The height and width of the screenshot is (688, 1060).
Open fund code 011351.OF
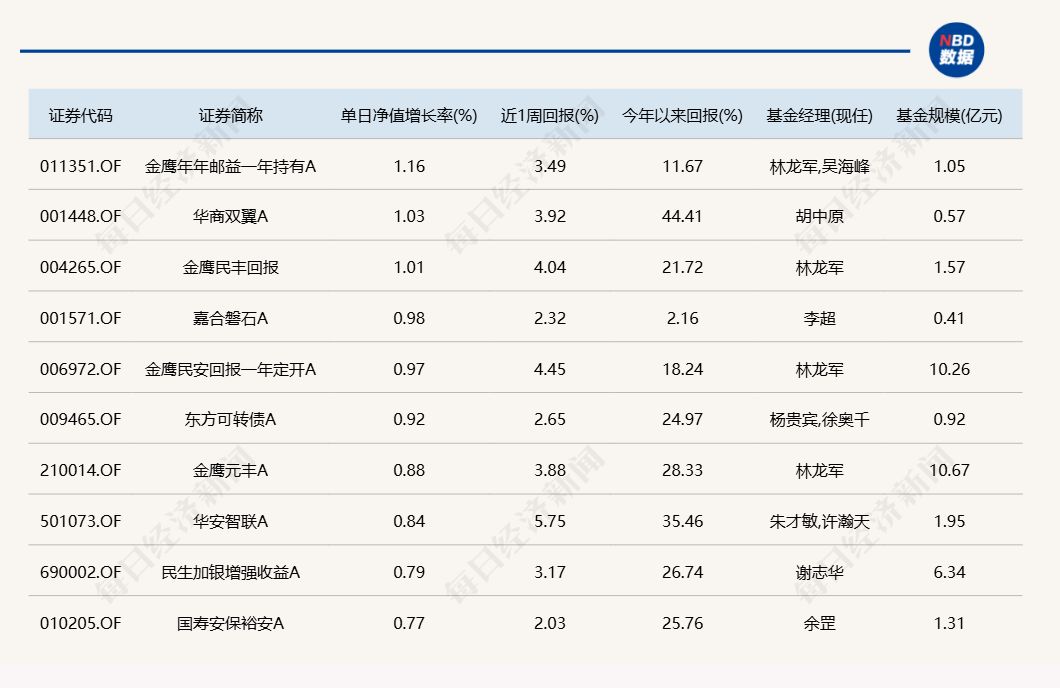point(81,166)
